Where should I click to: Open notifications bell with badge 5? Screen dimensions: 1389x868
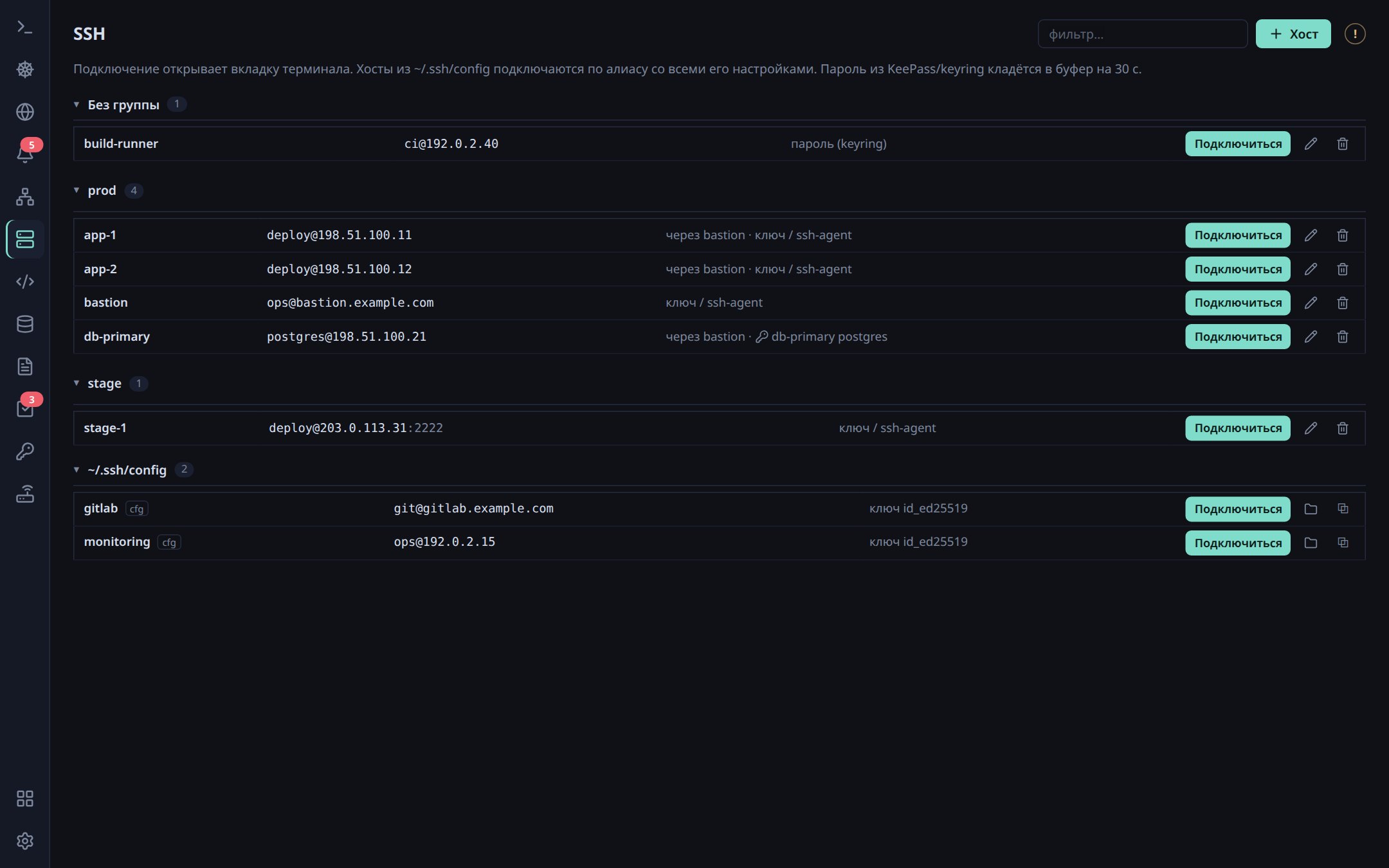pyautogui.click(x=24, y=154)
